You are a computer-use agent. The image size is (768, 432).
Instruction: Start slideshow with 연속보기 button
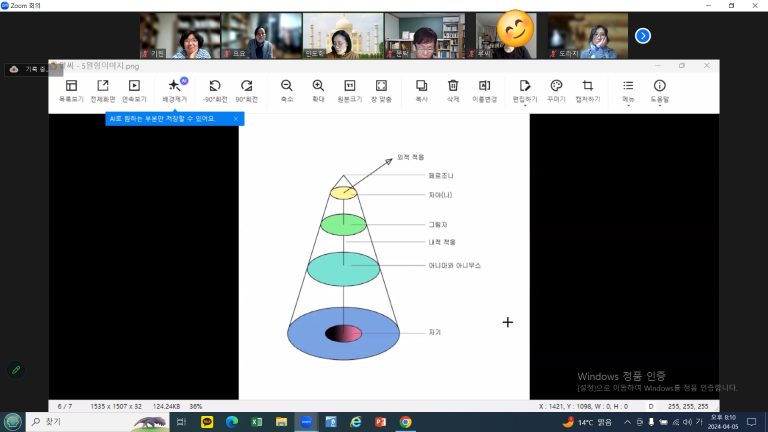click(x=134, y=90)
